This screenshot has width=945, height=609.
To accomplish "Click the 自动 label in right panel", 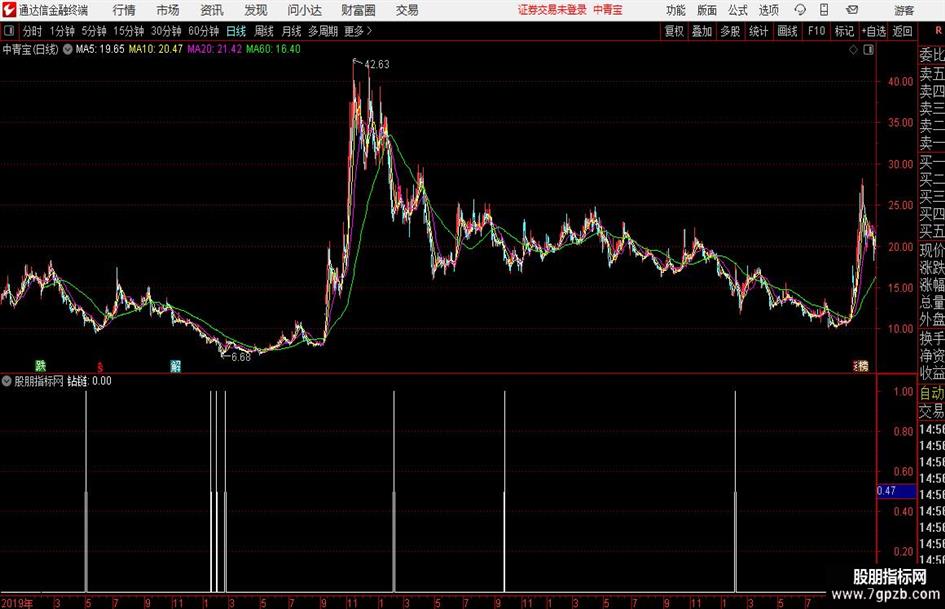I will pos(932,393).
